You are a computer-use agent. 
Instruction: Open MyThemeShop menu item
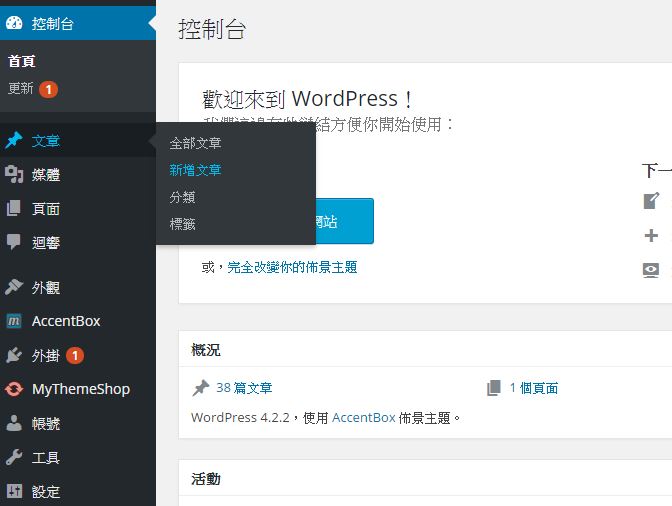coord(78,389)
